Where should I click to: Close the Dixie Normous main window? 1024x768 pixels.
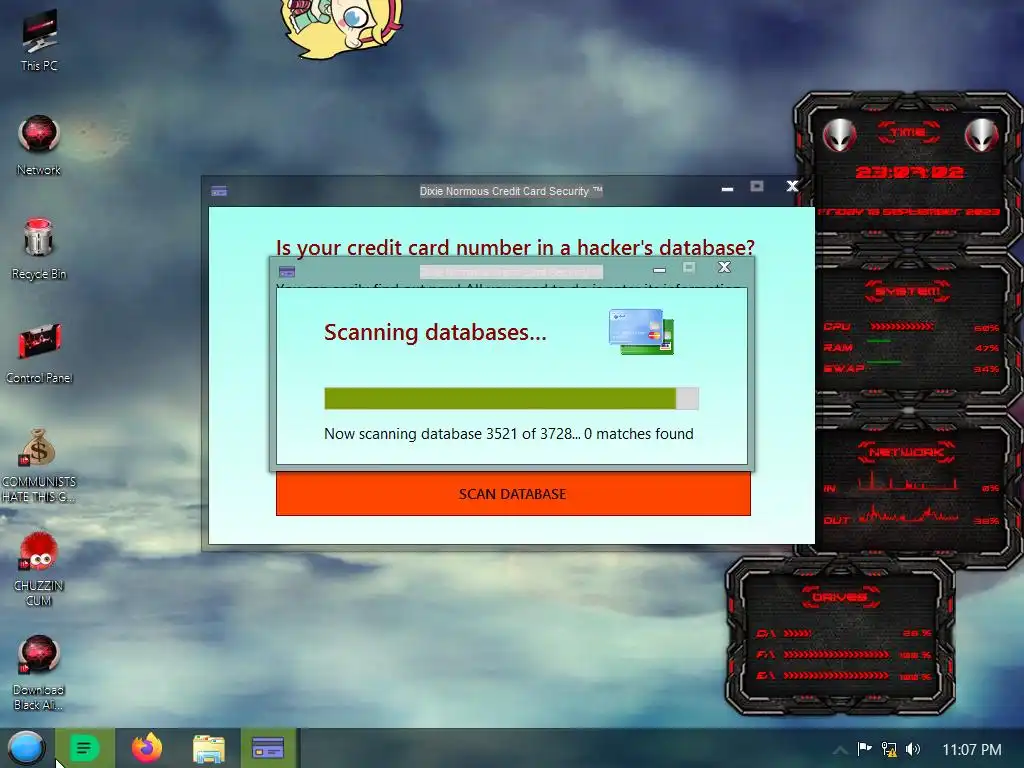pos(792,186)
